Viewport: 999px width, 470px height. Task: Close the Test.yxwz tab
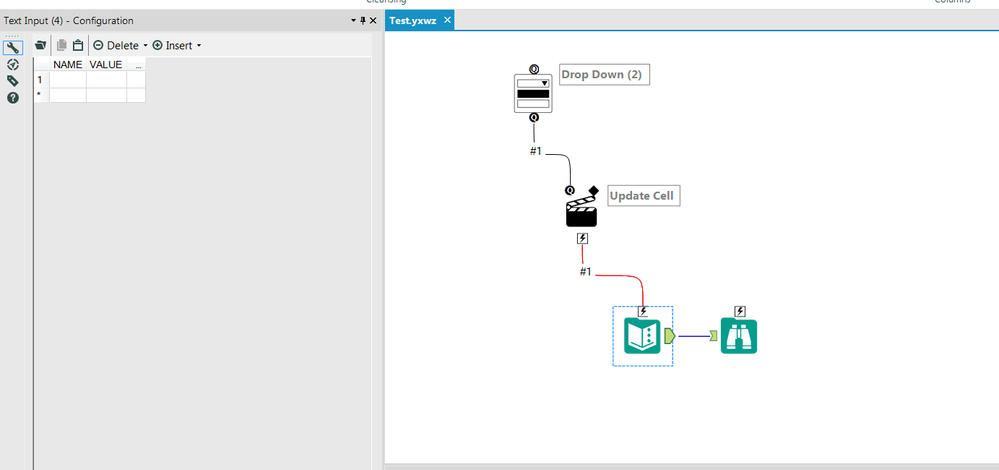[447, 20]
